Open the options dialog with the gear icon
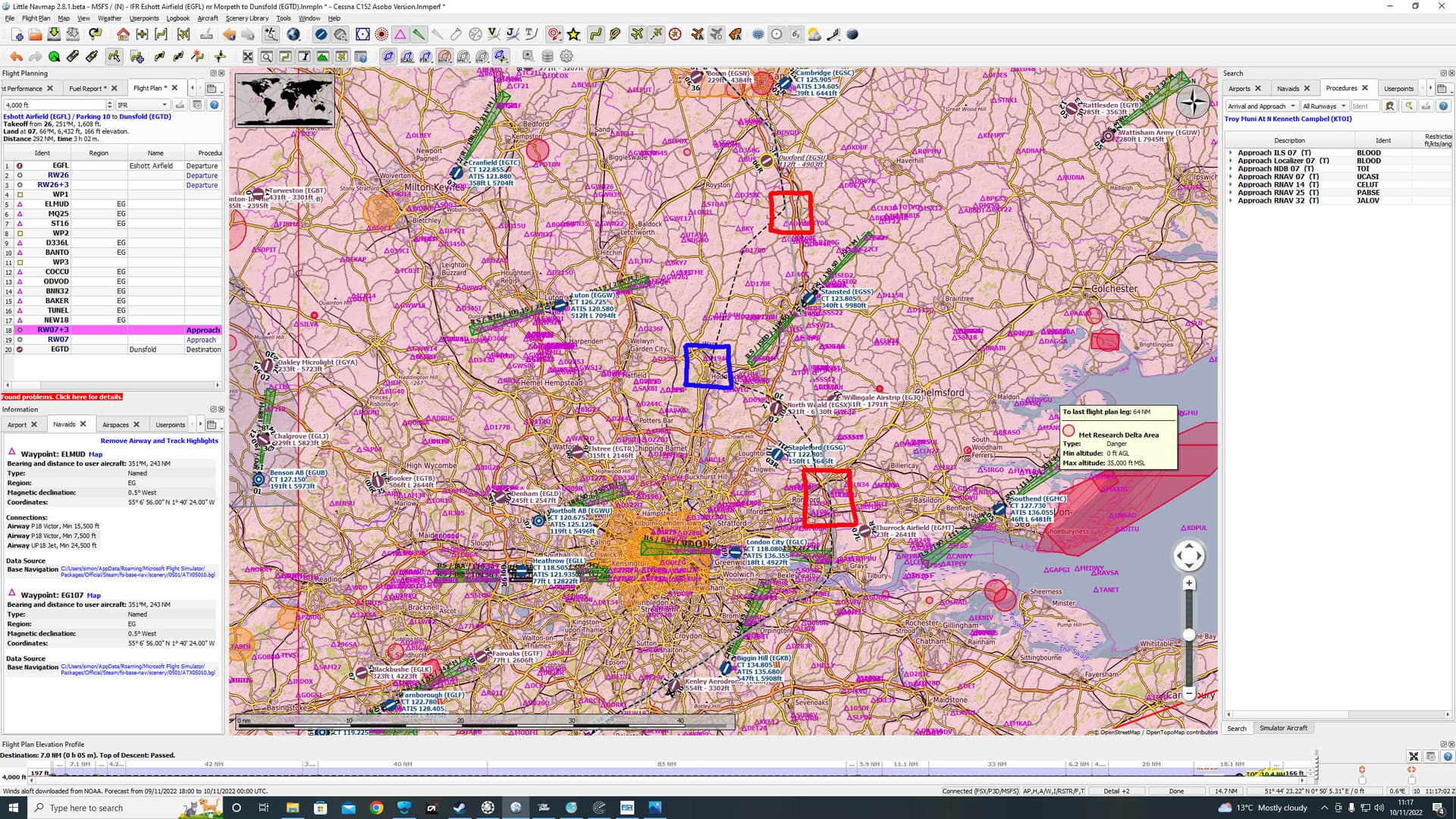The height and width of the screenshot is (819, 1456). point(566,56)
